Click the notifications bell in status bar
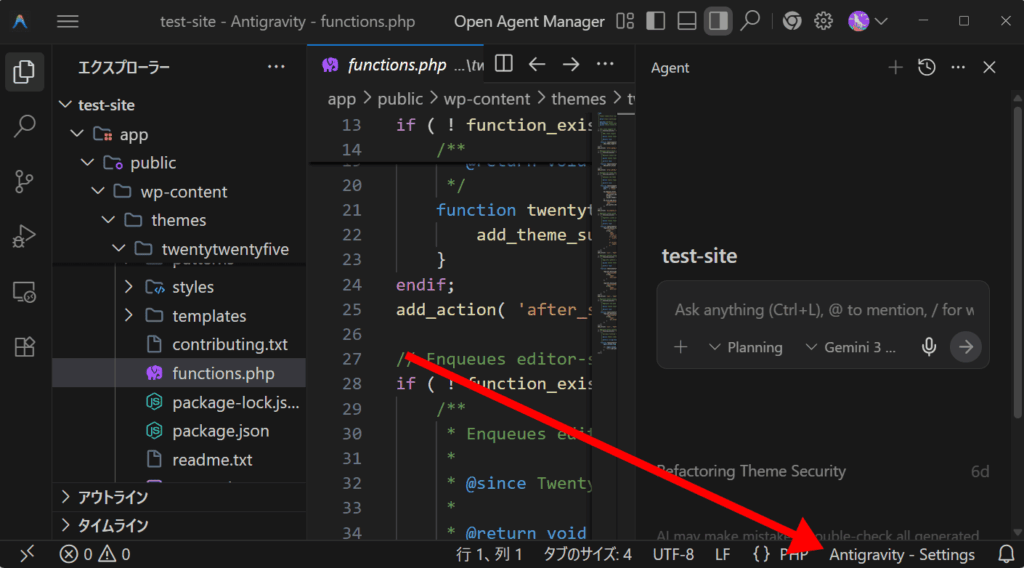Image resolution: width=1024 pixels, height=568 pixels. pyautogui.click(x=1006, y=554)
